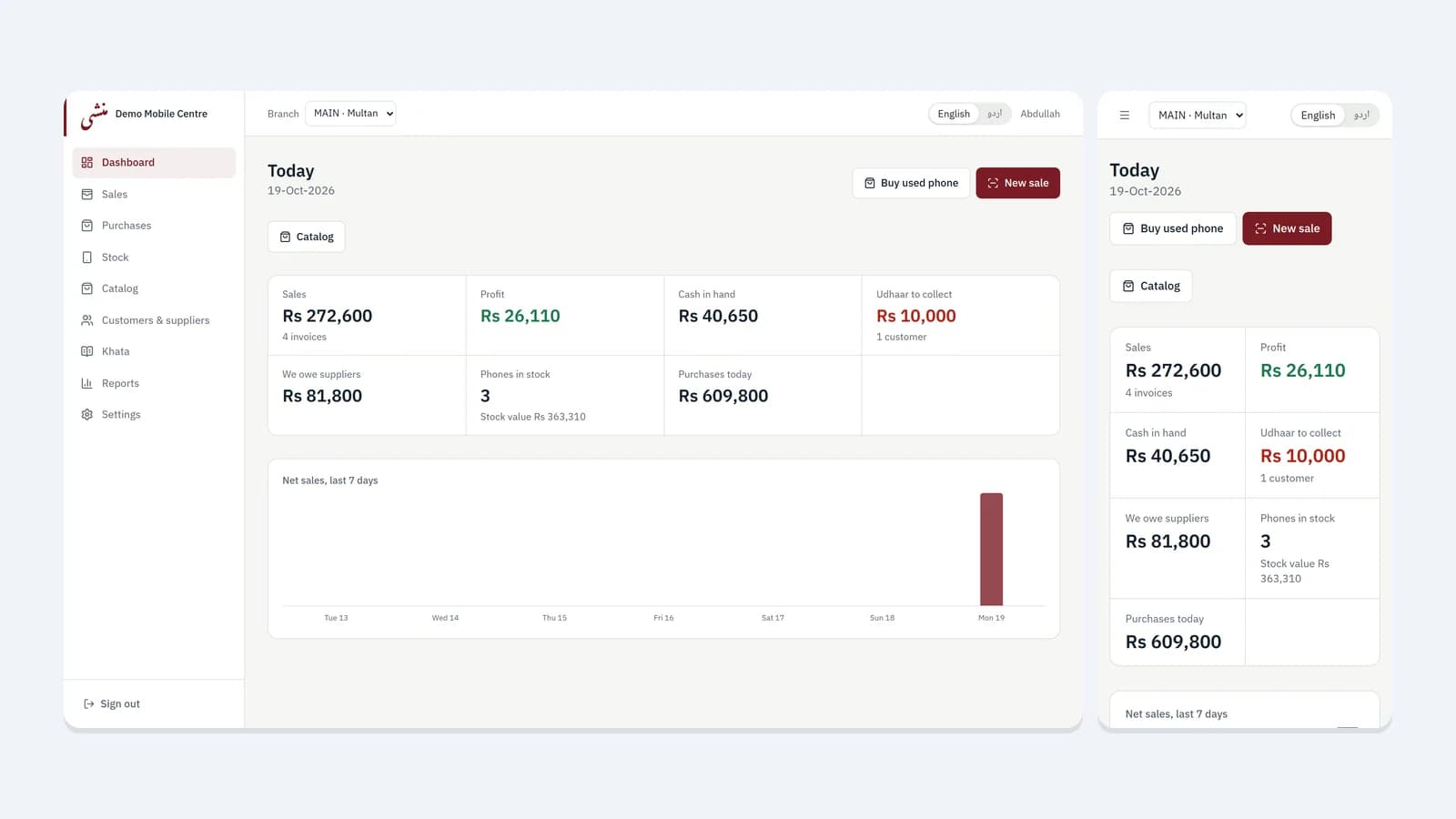
Task: Click the Purchases bag icon in sidebar
Action: pos(87,226)
